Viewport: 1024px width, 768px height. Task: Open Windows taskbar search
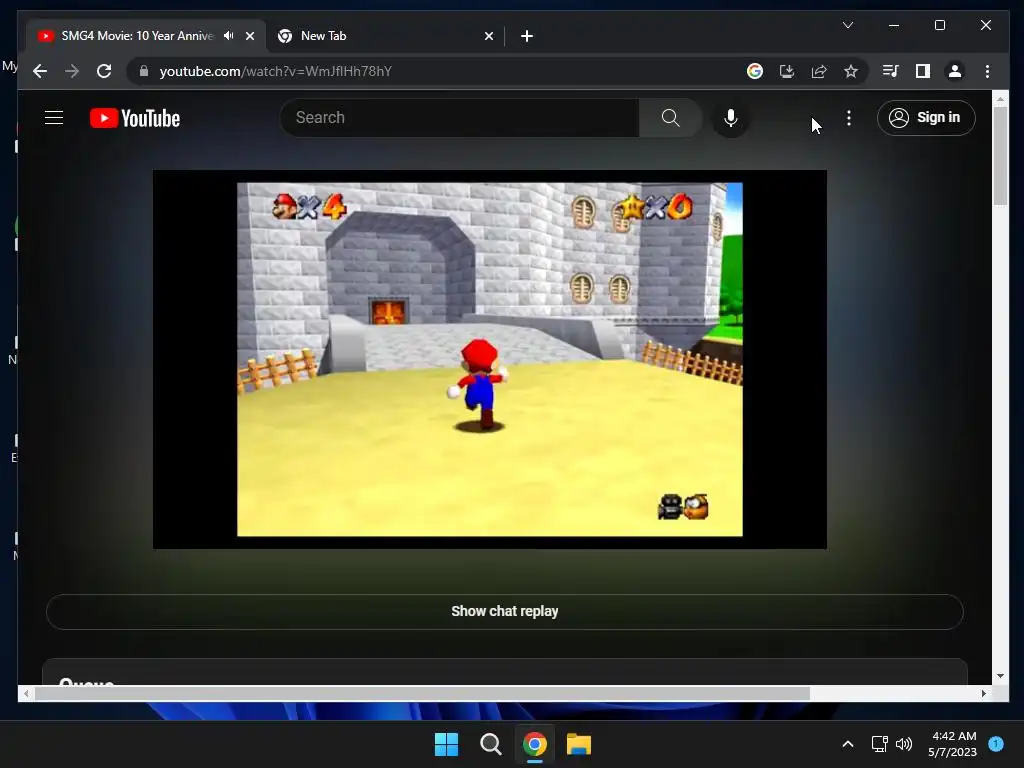[x=490, y=744]
